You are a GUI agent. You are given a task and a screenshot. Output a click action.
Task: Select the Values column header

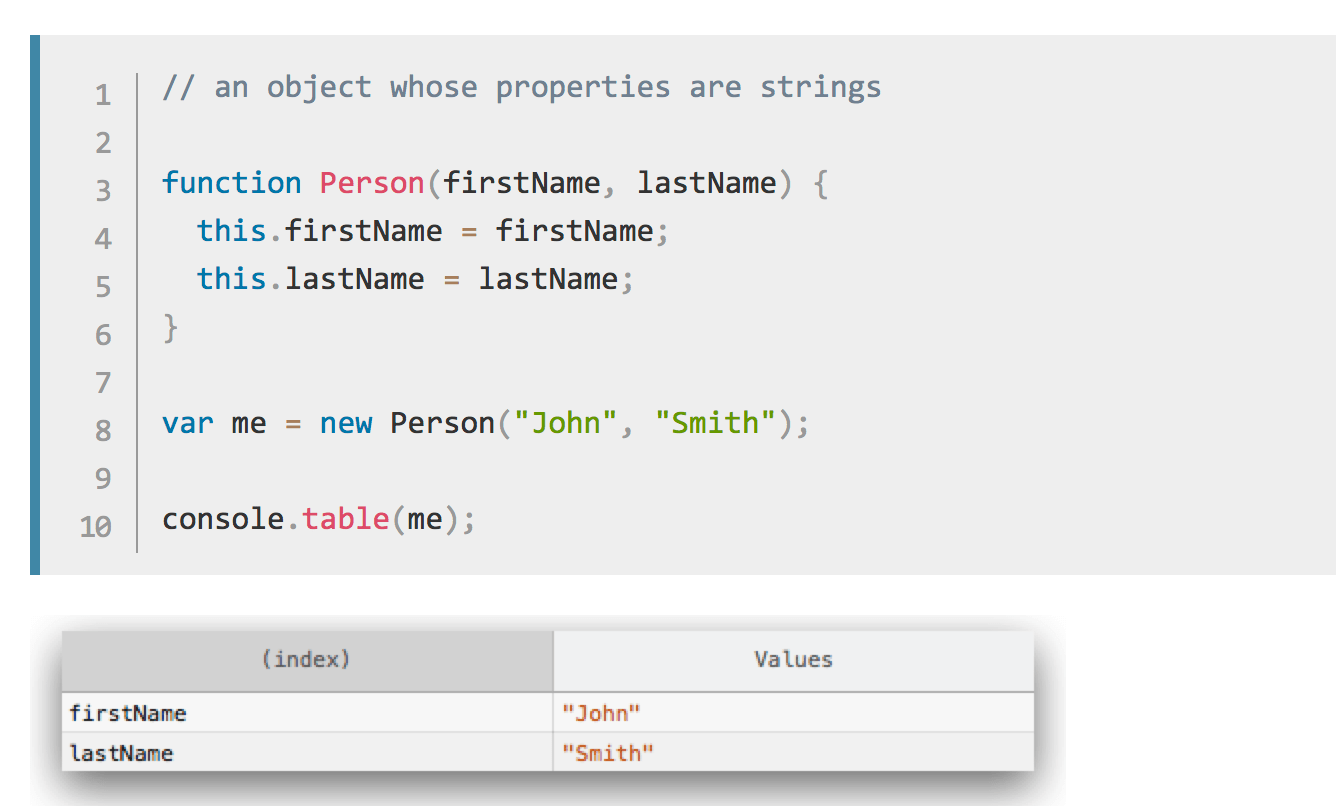click(792, 660)
